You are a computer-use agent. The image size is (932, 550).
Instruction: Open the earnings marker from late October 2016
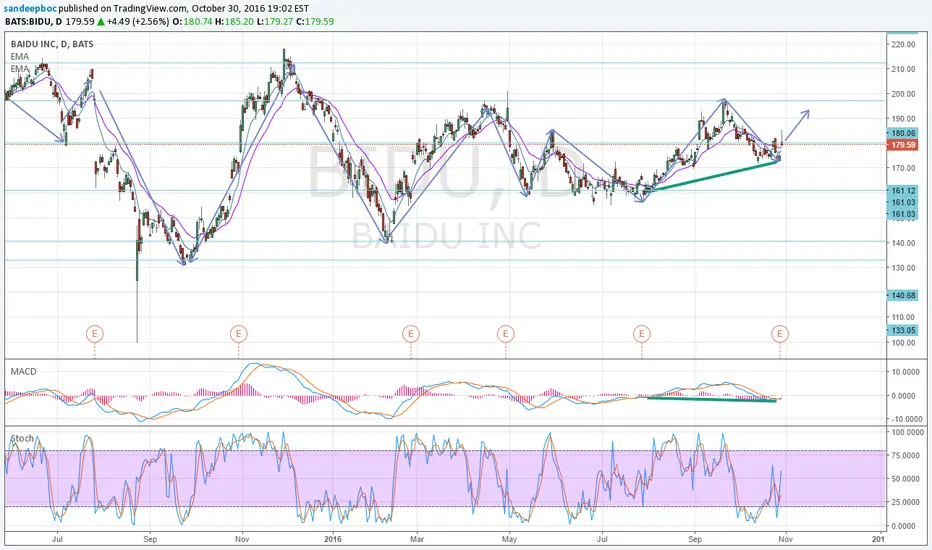(x=780, y=334)
